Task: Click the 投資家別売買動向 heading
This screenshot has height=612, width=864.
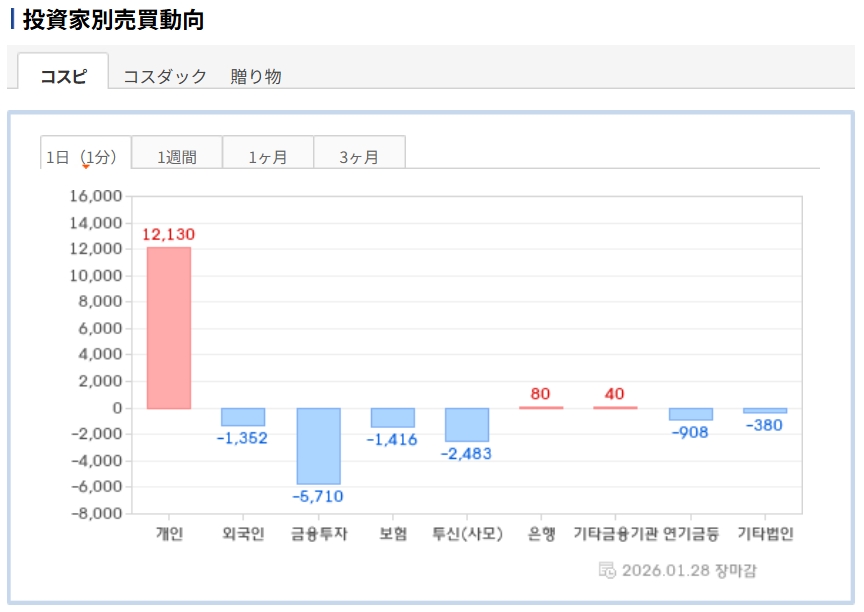Action: 113,20
